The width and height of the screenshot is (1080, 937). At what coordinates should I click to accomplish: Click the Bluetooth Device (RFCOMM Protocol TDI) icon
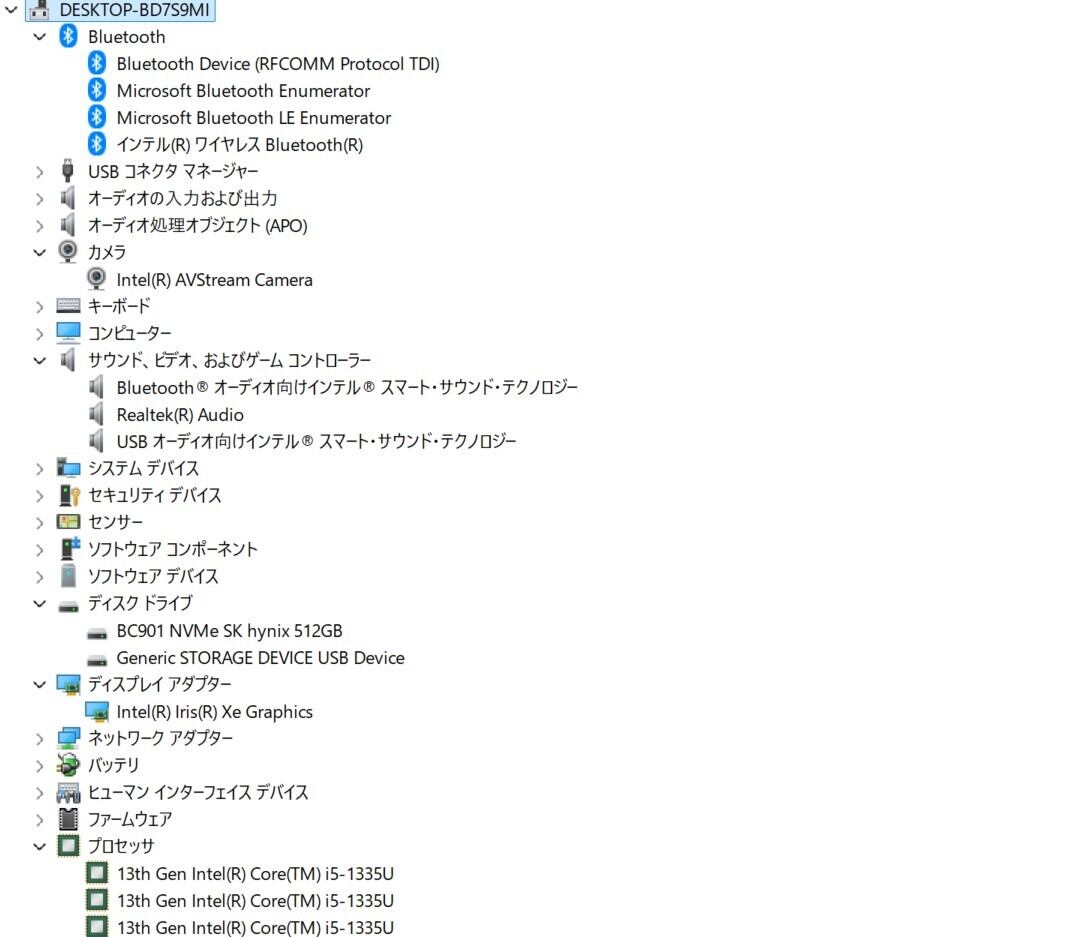96,63
